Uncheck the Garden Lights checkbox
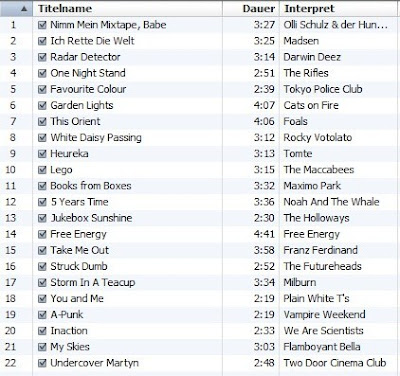This screenshot has height=376, width=400. pyautogui.click(x=42, y=105)
